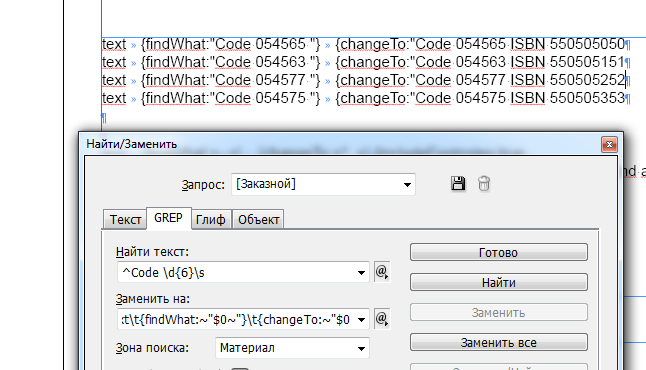Place cursor in the Code 054565 text line
The width and height of the screenshot is (646, 370).
tap(366, 44)
